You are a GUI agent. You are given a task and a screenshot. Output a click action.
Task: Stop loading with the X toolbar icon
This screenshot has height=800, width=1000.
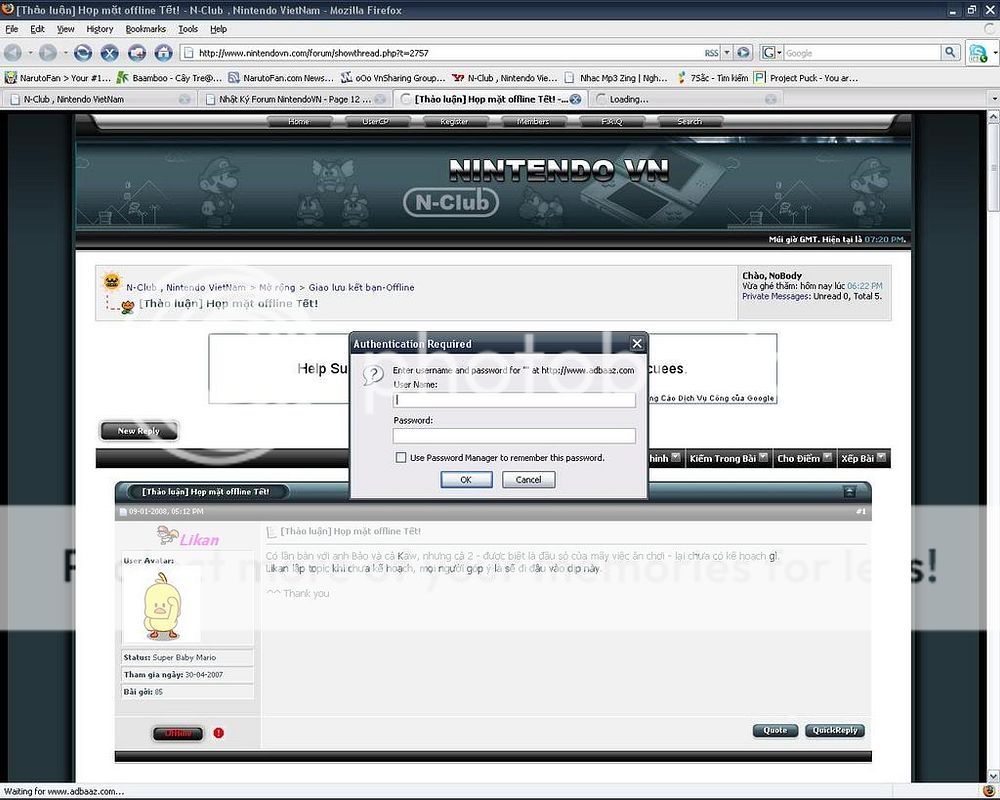click(110, 53)
